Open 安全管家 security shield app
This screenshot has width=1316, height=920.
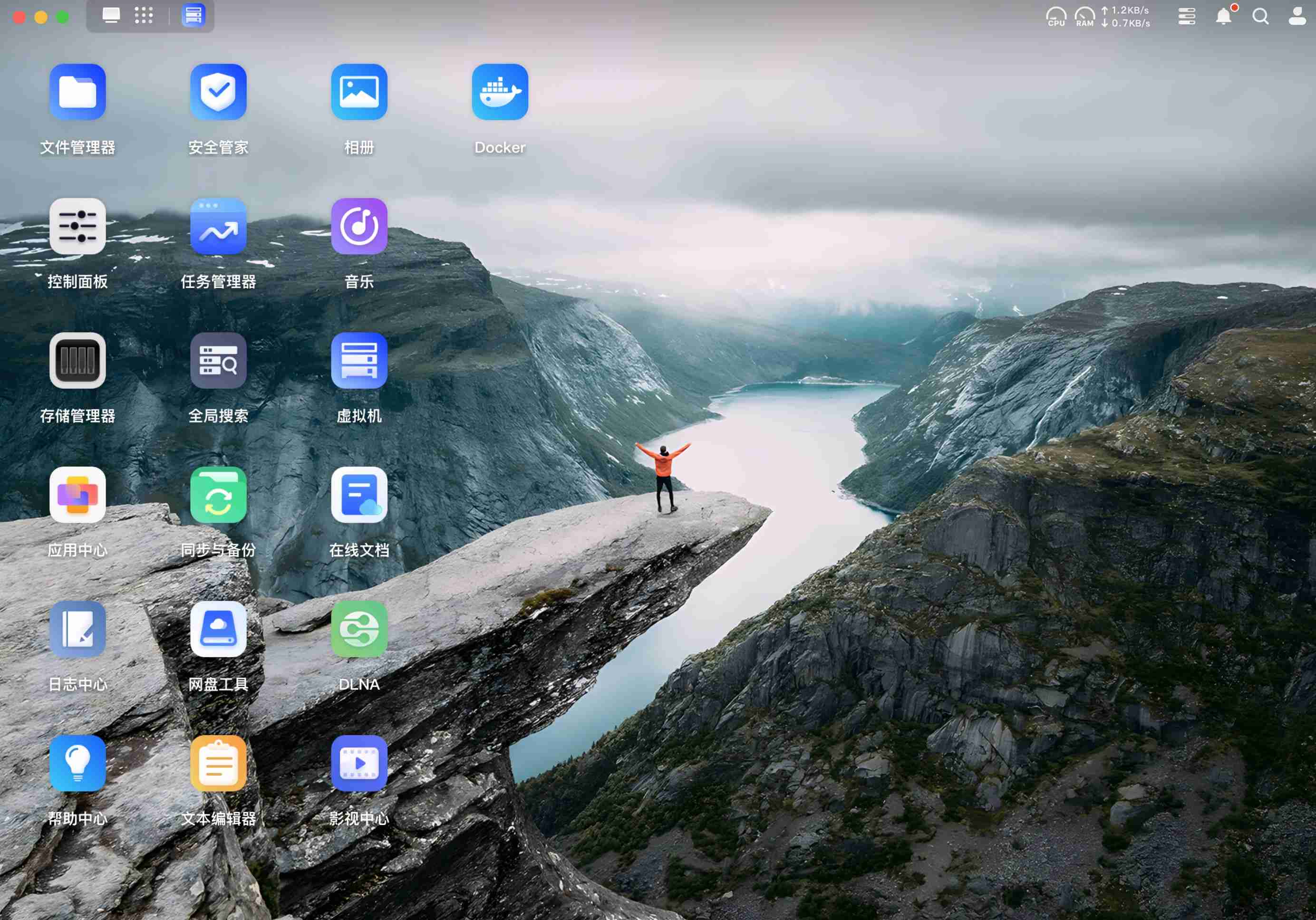(x=218, y=92)
